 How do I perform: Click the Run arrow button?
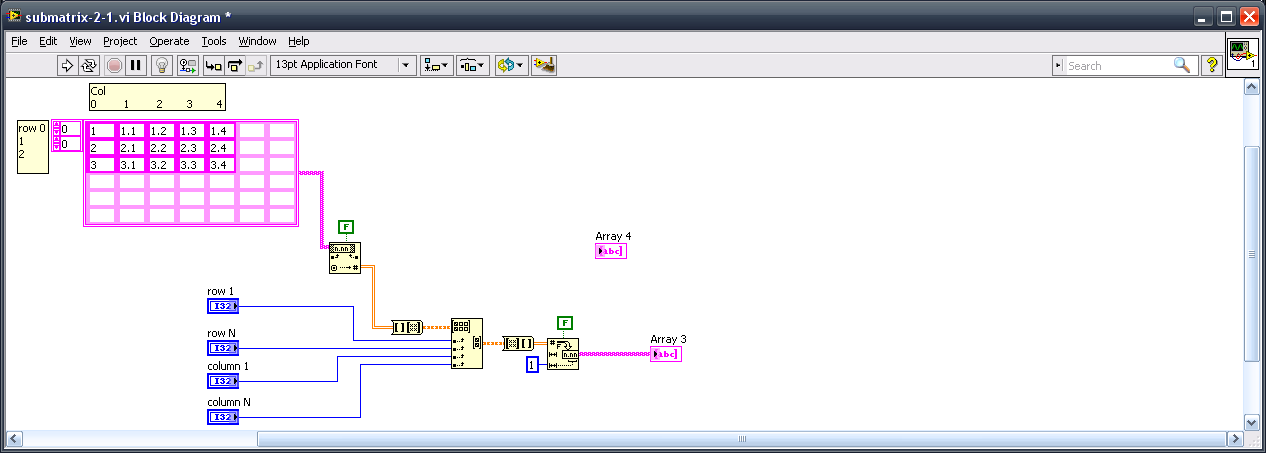click(68, 65)
